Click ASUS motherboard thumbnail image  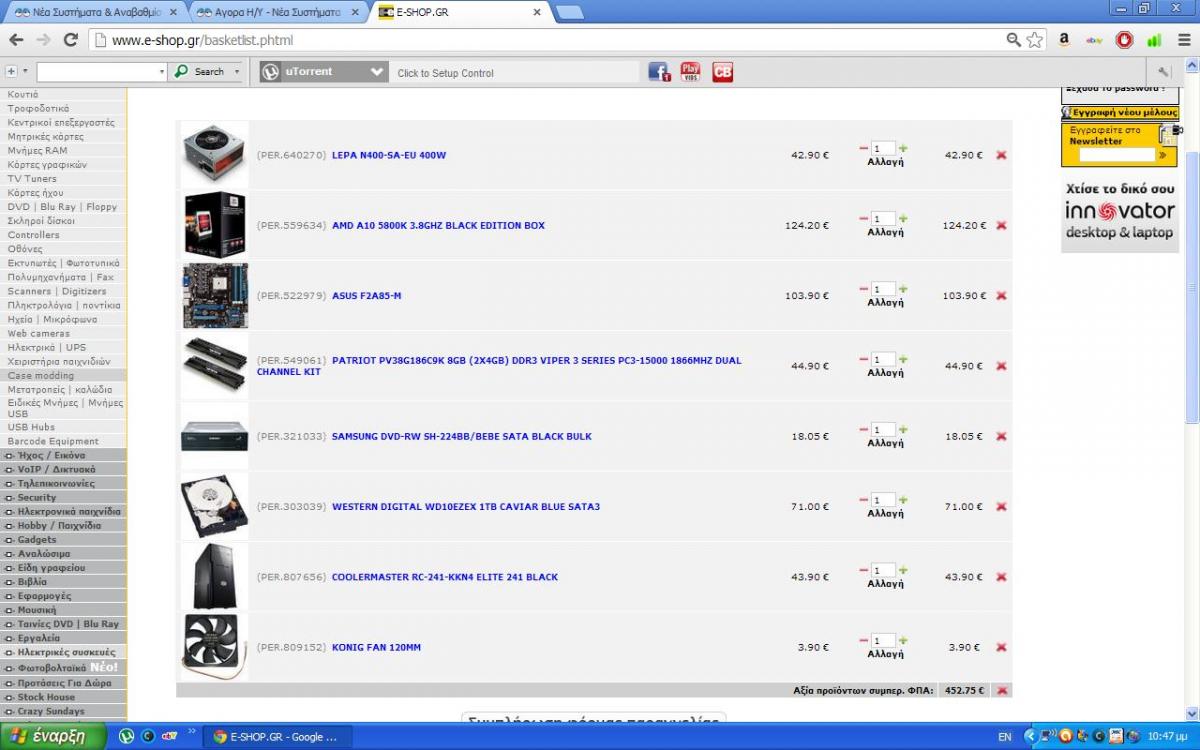click(215, 296)
